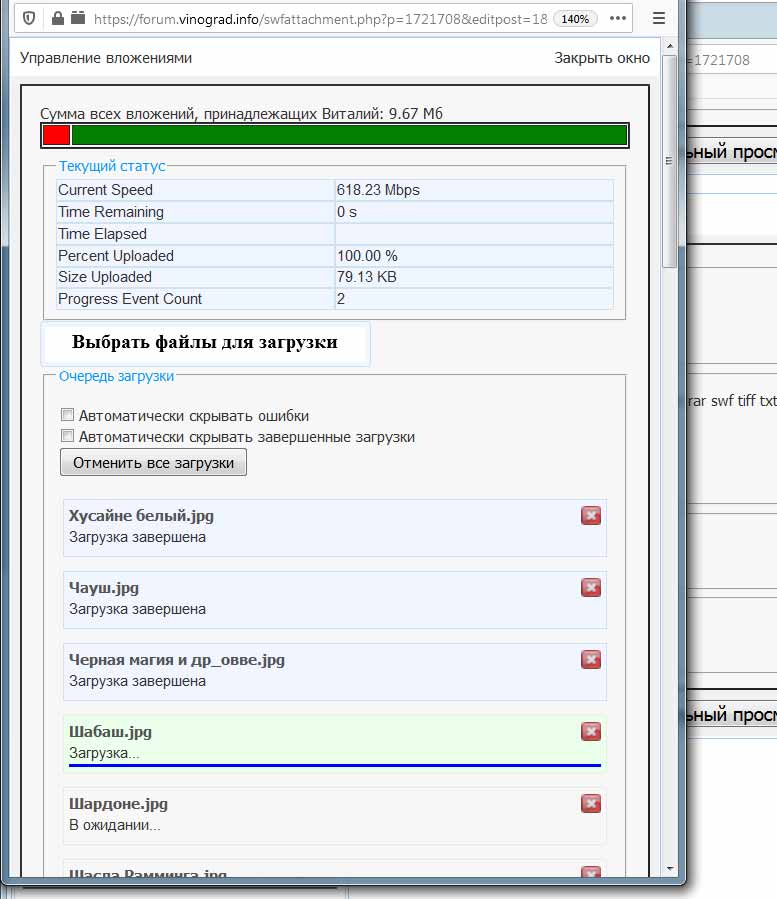Image resolution: width=777 pixels, height=899 pixels.
Task: Cancel the Шабаш.jpg upload
Action: click(x=591, y=732)
